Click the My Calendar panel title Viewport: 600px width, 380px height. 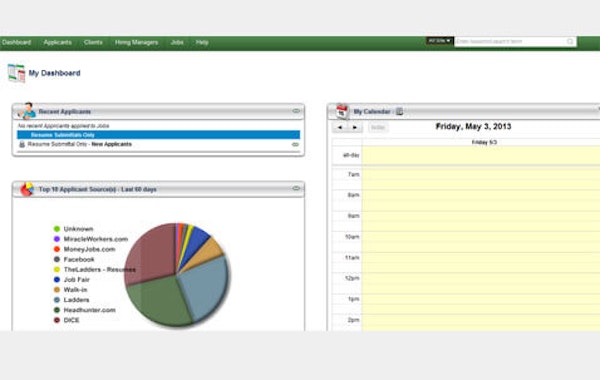(372, 112)
